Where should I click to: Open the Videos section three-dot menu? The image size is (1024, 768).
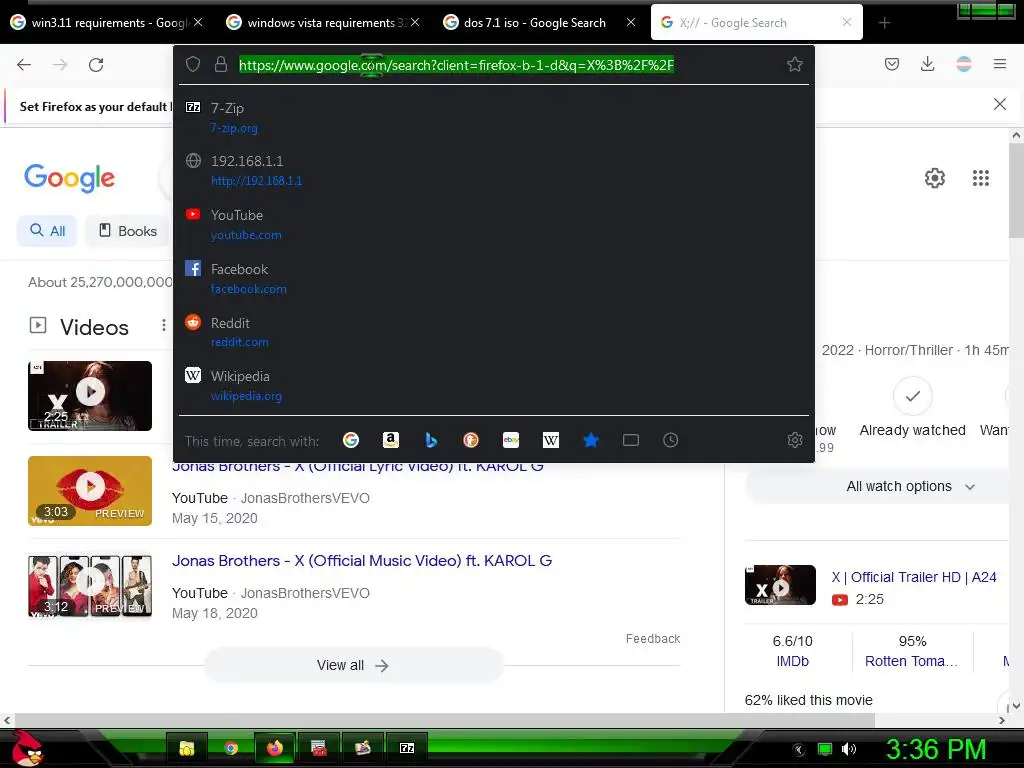point(163,325)
